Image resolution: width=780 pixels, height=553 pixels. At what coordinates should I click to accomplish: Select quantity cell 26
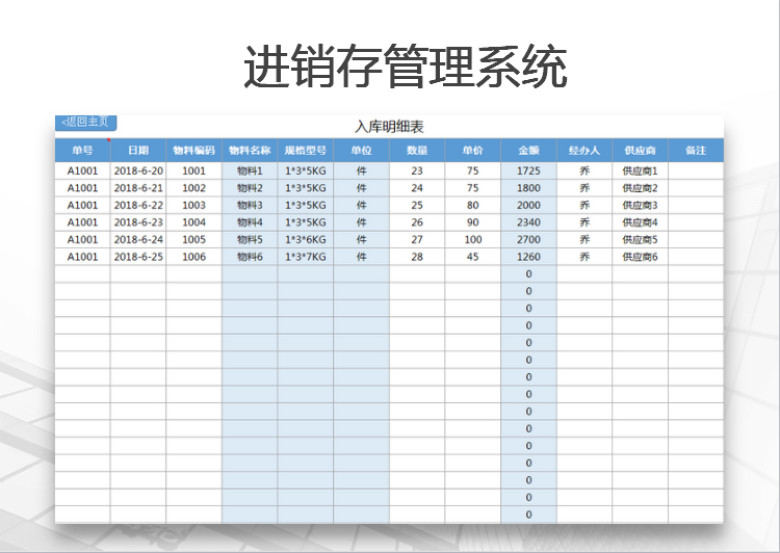pos(417,222)
